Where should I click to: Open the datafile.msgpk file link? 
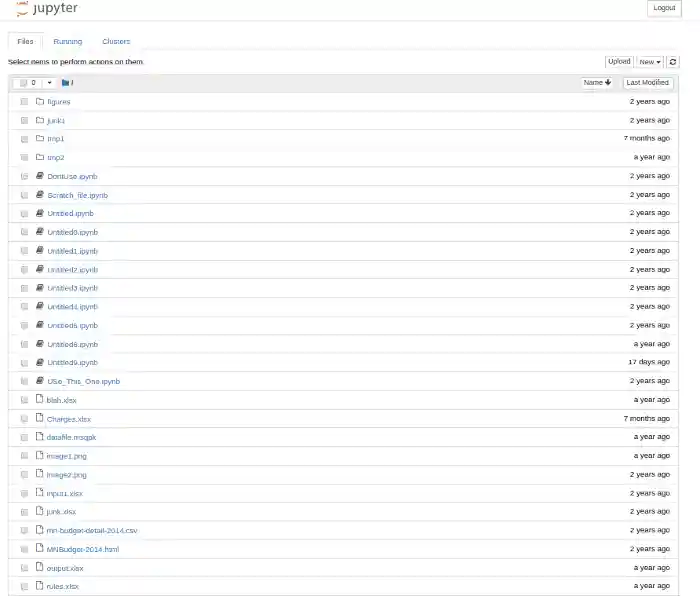(71, 438)
